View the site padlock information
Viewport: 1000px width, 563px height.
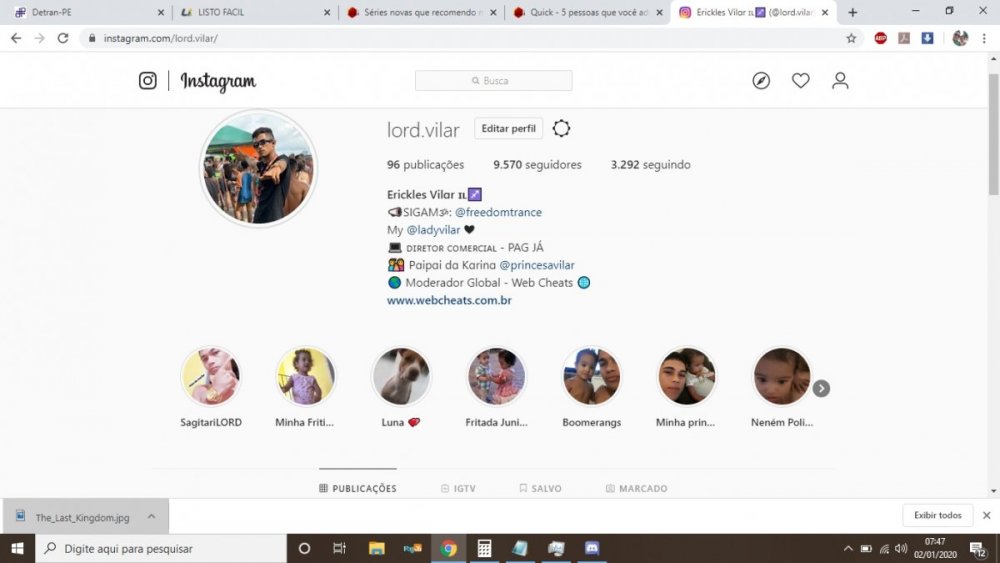92,38
